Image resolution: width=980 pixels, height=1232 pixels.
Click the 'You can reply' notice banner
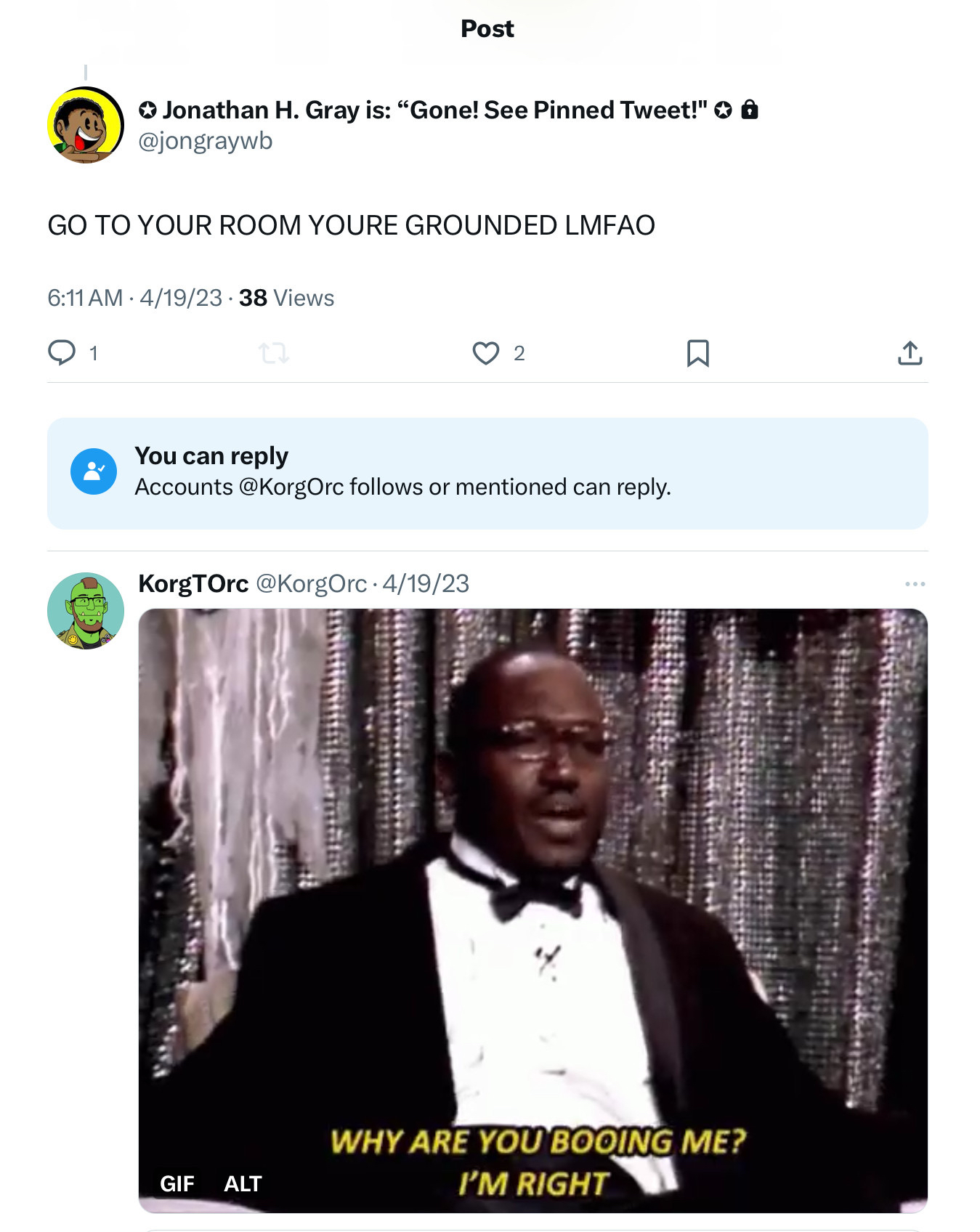click(487, 474)
